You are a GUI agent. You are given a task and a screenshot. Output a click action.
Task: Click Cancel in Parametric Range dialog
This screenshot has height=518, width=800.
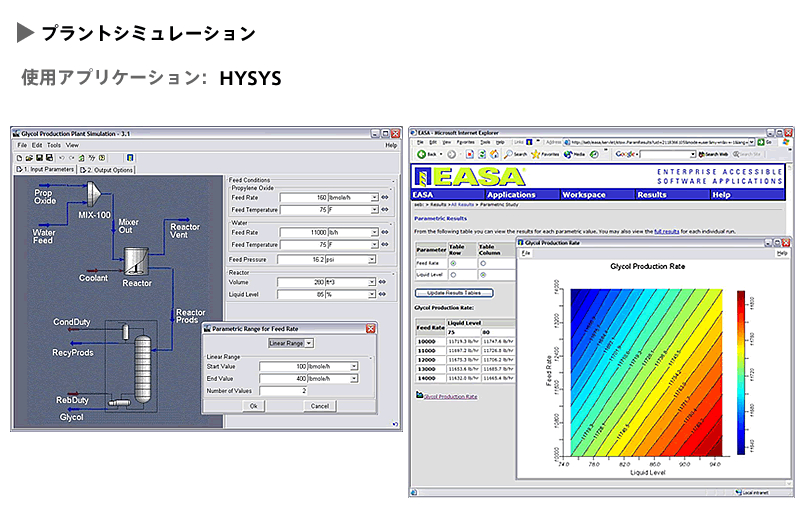click(320, 406)
